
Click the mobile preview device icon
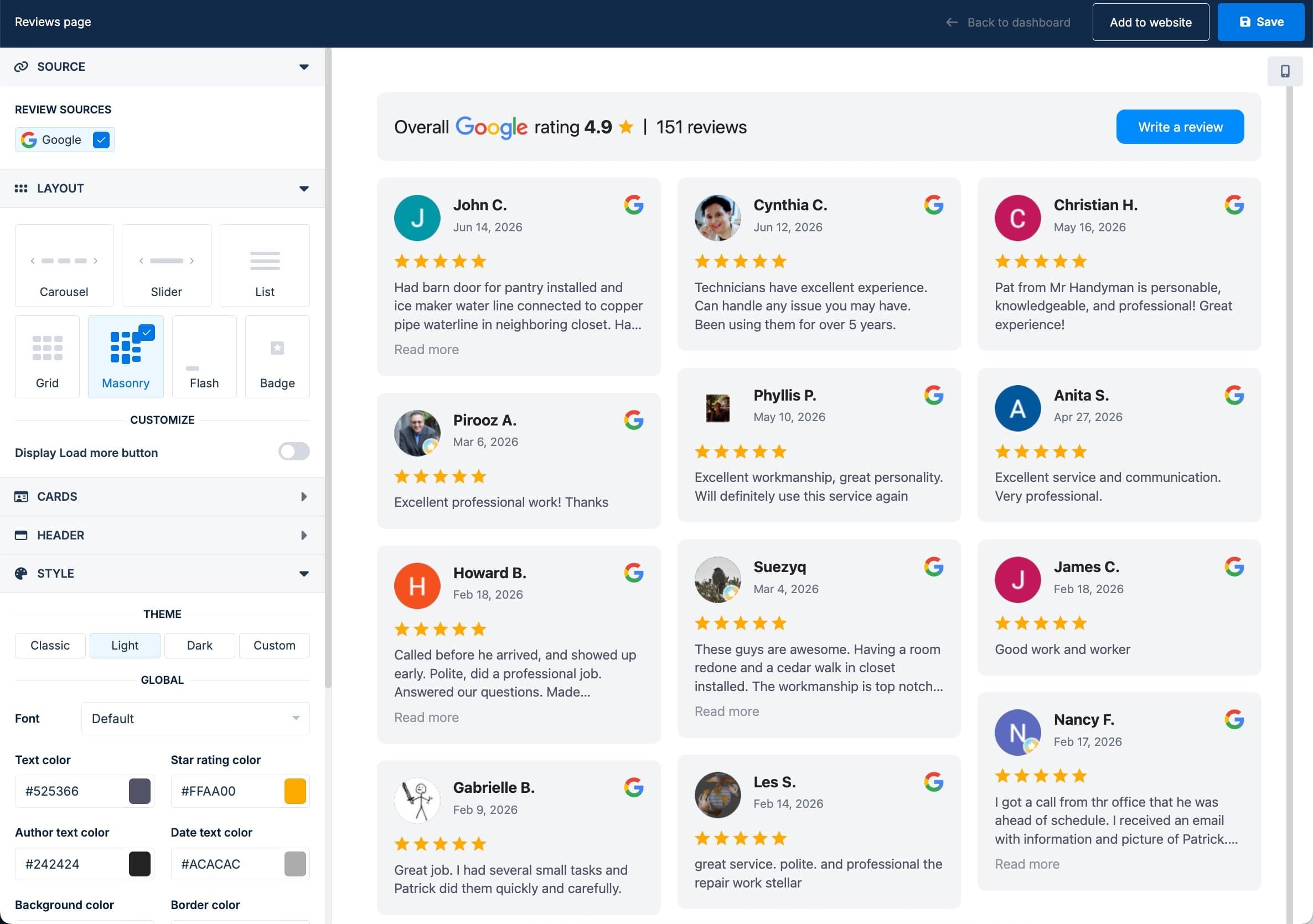[x=1284, y=71]
